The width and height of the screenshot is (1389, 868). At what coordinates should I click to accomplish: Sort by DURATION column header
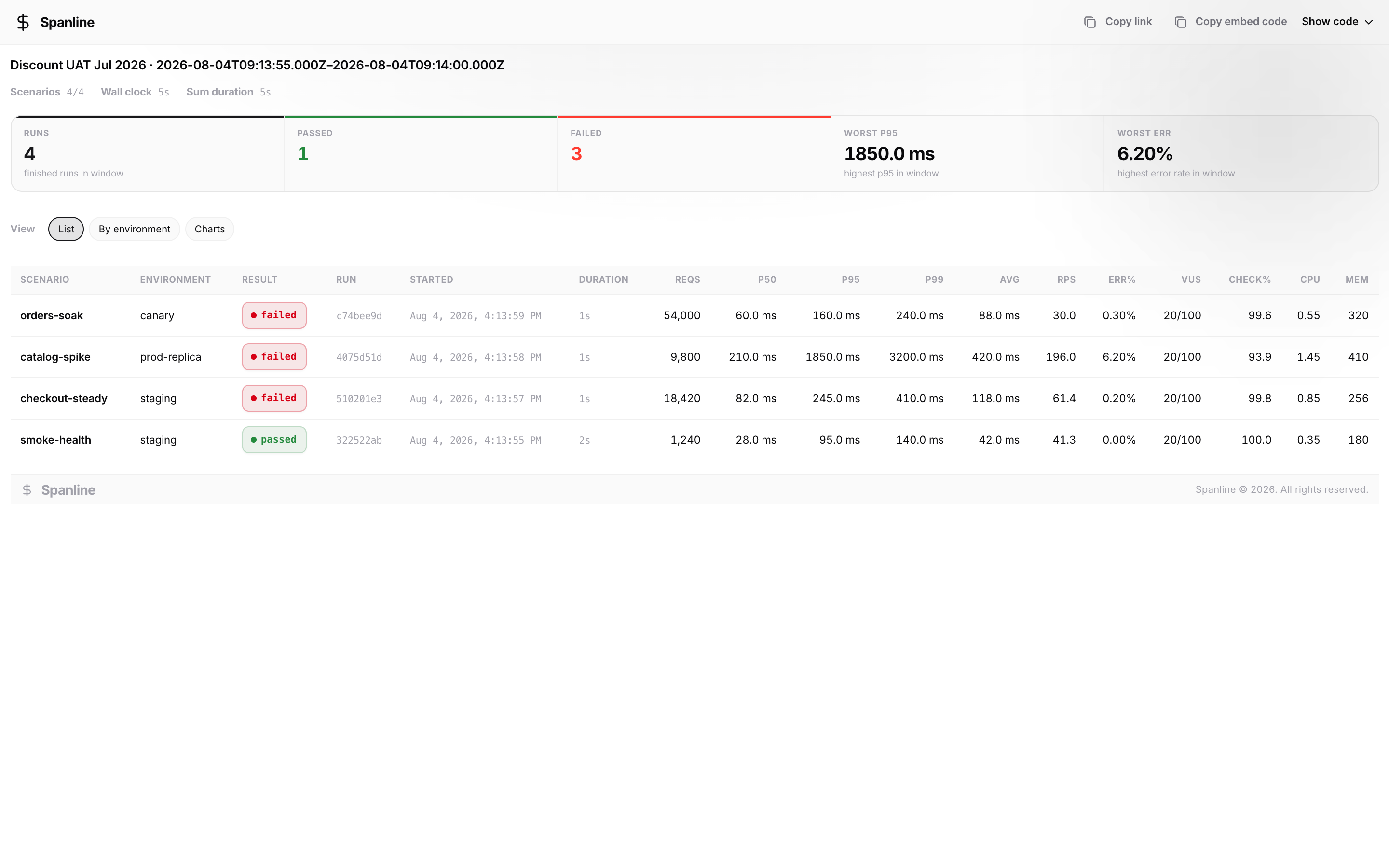tap(603, 280)
